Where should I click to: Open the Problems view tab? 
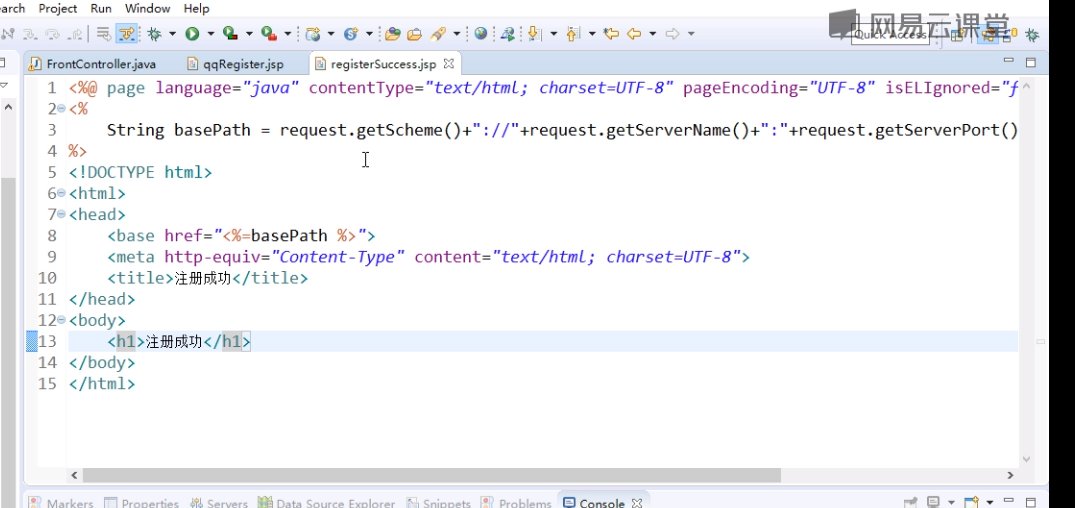point(516,503)
